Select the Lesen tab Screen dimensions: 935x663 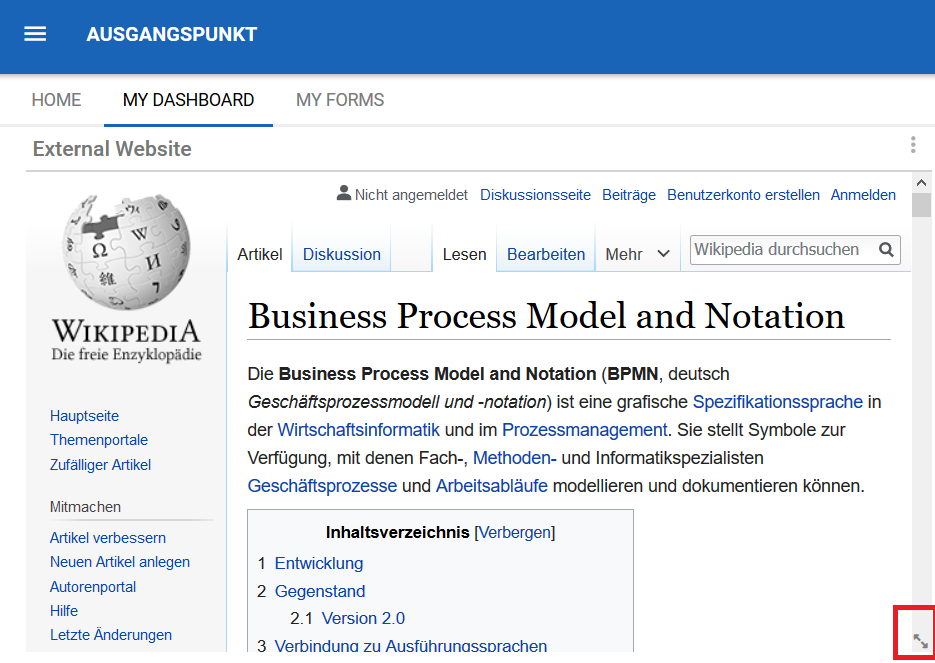[465, 254]
